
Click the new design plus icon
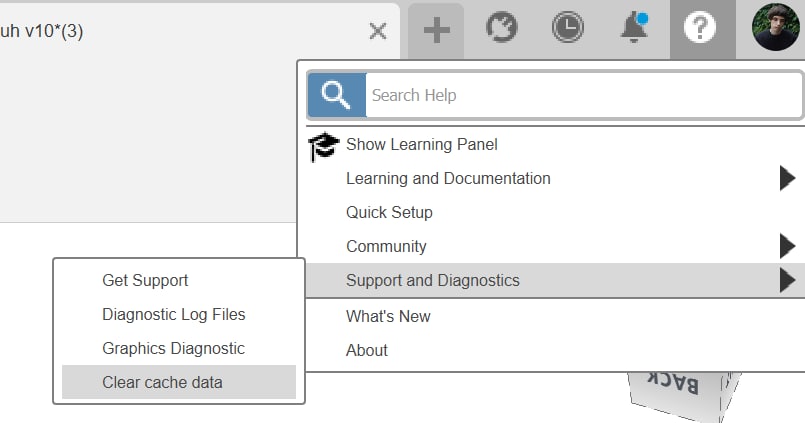[x=436, y=30]
